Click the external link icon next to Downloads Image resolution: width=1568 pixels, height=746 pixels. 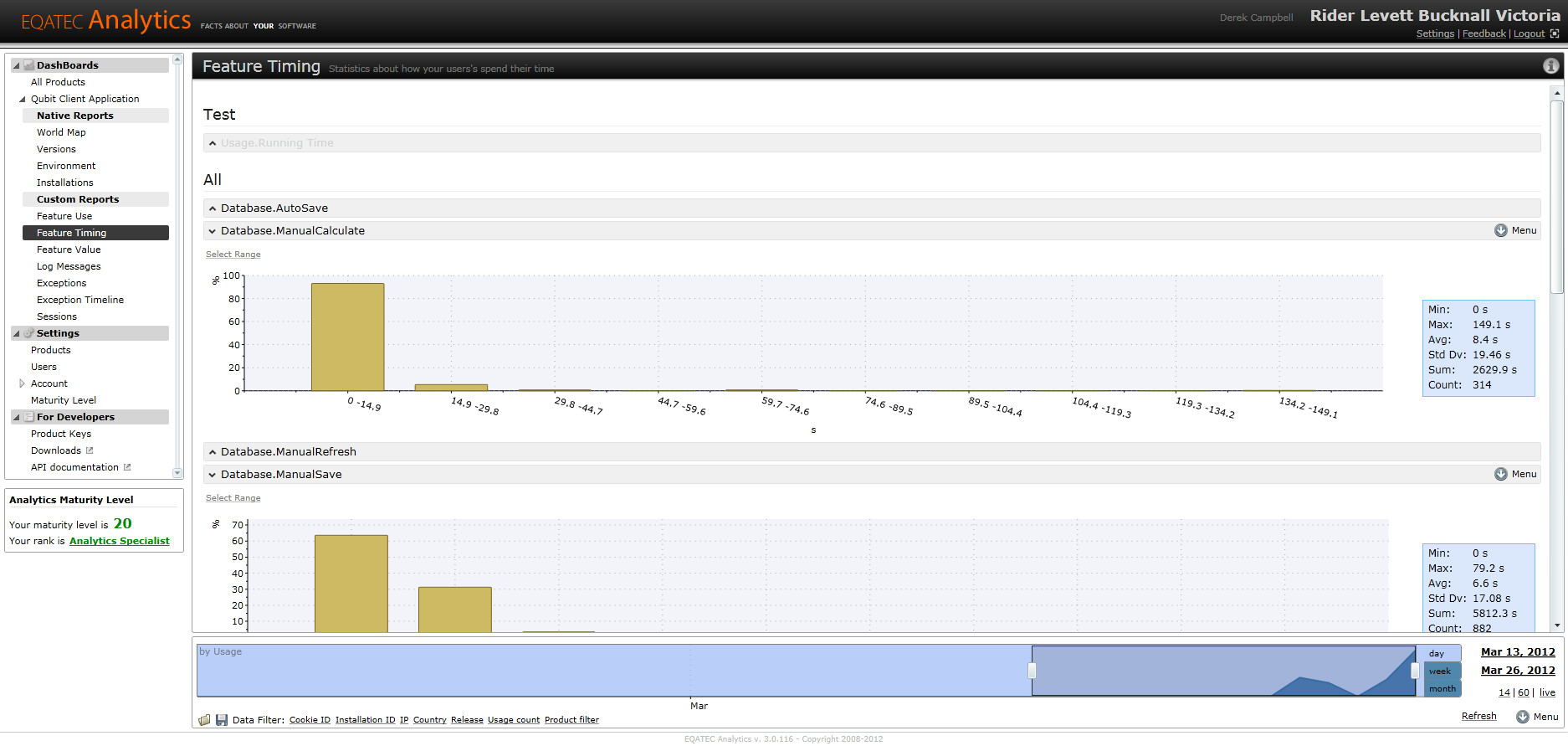click(x=90, y=450)
